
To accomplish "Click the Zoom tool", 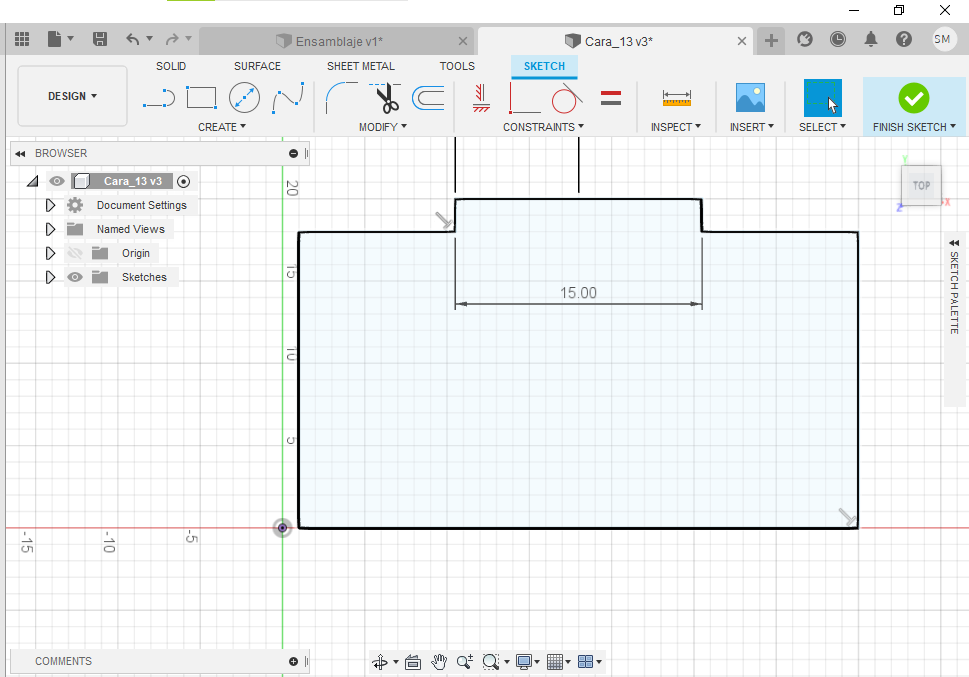I will 465,662.
